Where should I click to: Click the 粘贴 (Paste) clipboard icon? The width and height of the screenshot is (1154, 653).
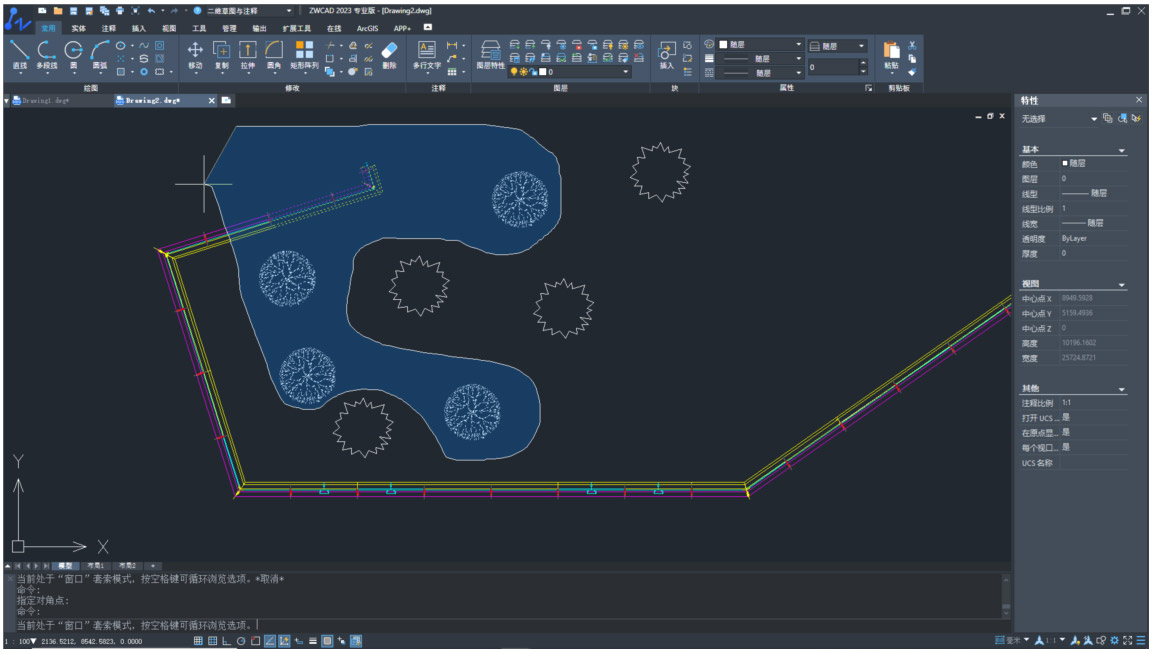tap(891, 52)
